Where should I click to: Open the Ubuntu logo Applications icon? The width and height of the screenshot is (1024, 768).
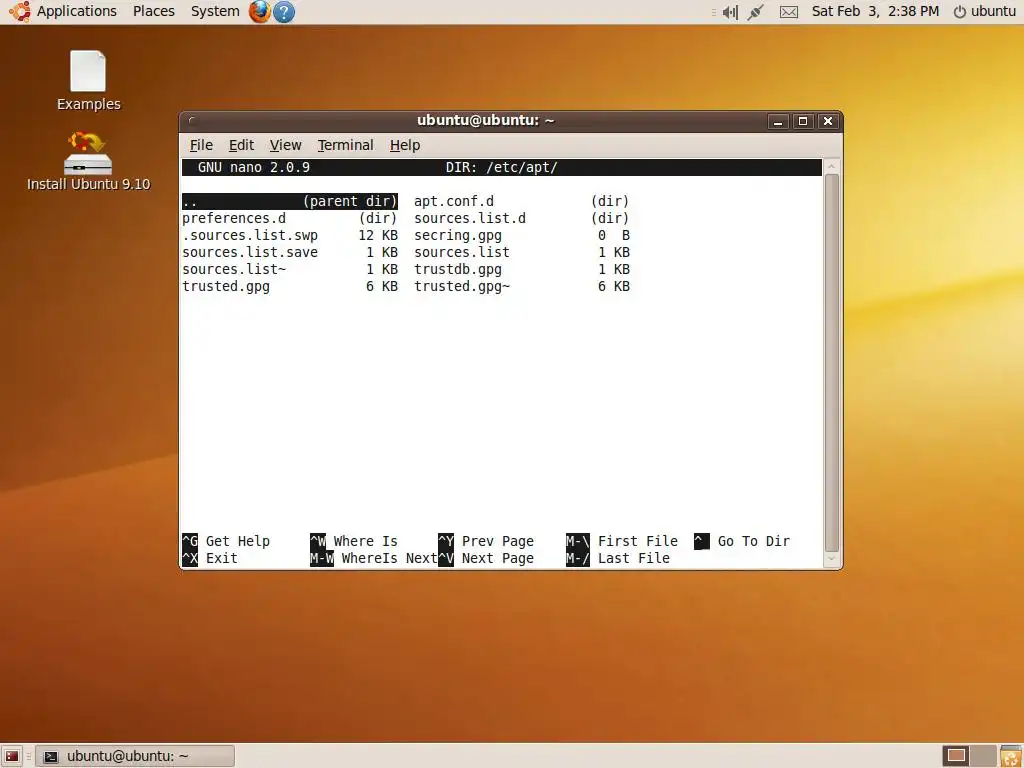pyautogui.click(x=20, y=11)
